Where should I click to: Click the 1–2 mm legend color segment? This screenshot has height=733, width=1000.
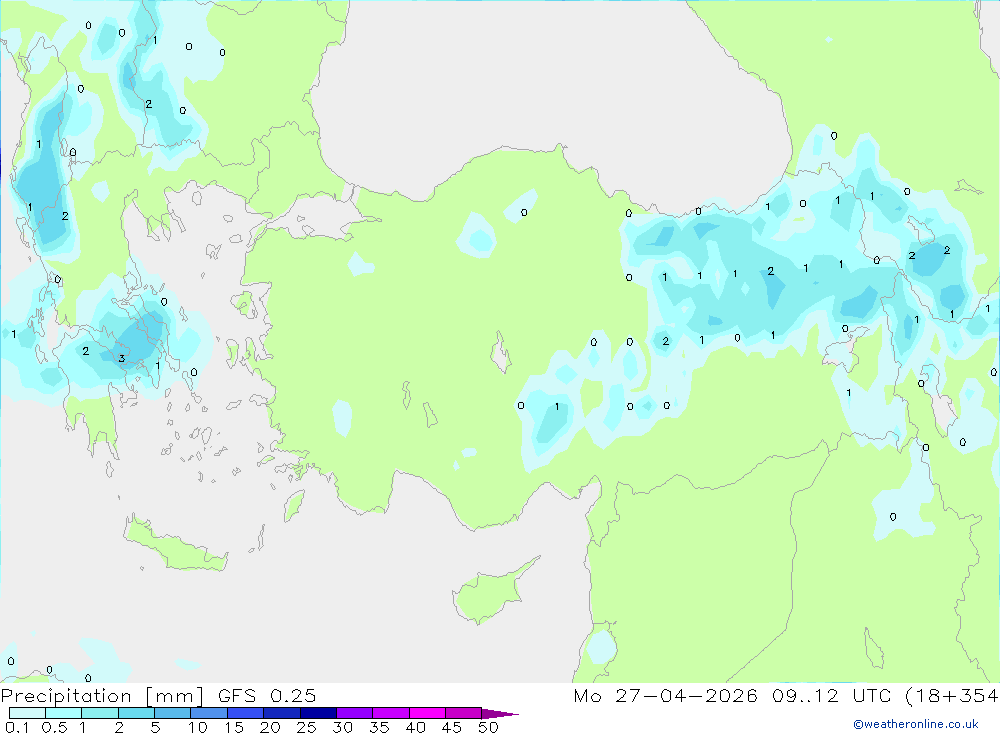tap(100, 713)
